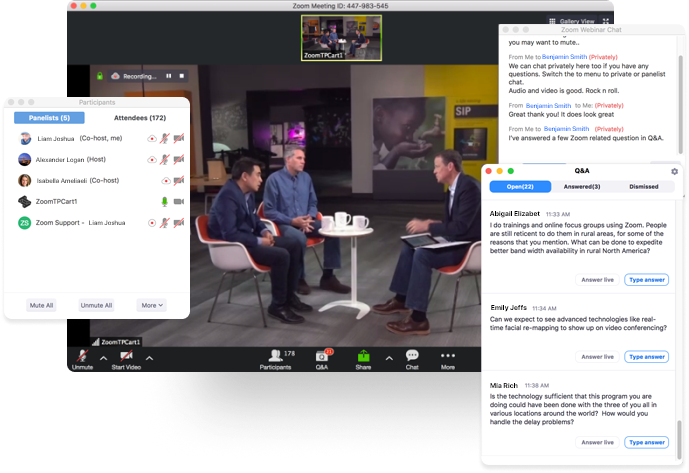
Task: Type answer to Mia Rich's question
Action: click(646, 442)
